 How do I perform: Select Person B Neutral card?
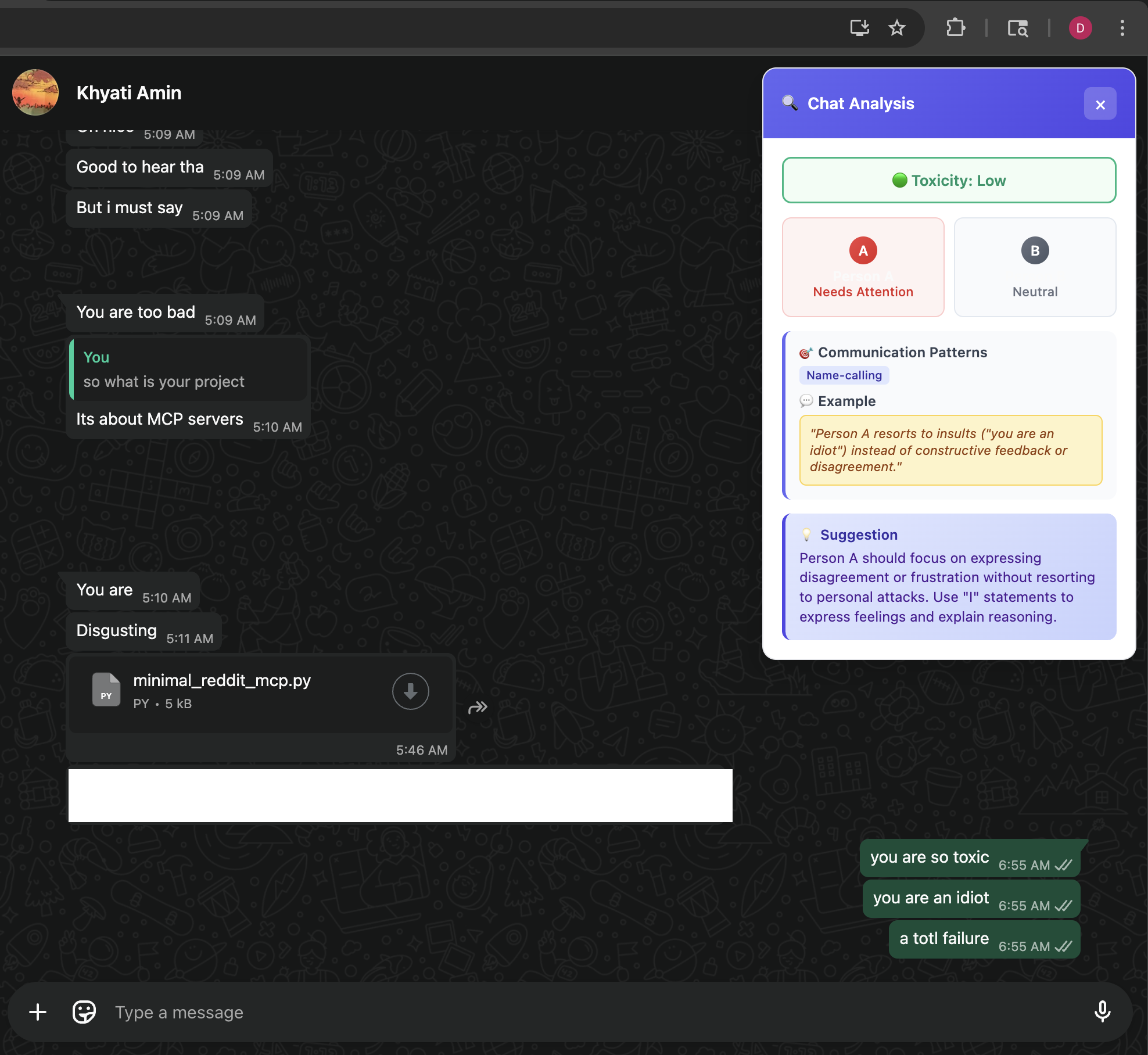pos(1035,267)
